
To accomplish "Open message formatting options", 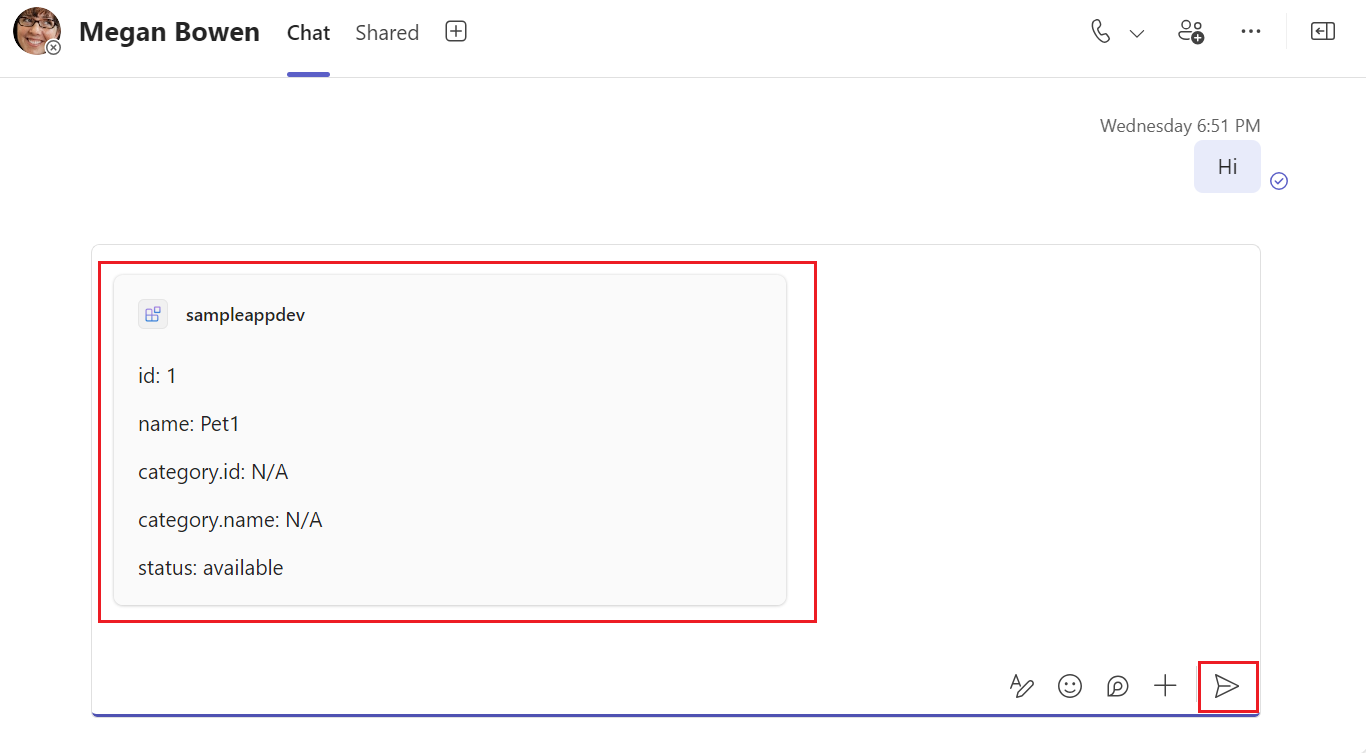I will (x=1021, y=686).
